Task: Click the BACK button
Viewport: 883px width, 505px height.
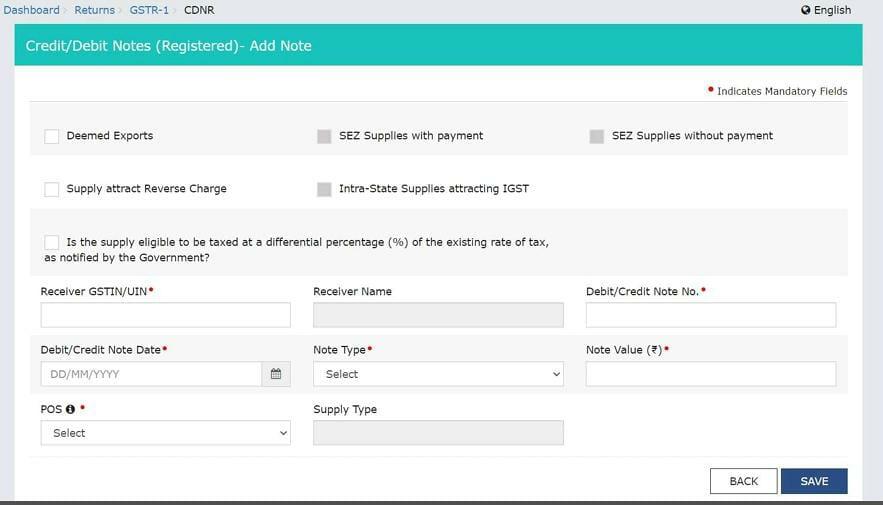Action: (743, 481)
